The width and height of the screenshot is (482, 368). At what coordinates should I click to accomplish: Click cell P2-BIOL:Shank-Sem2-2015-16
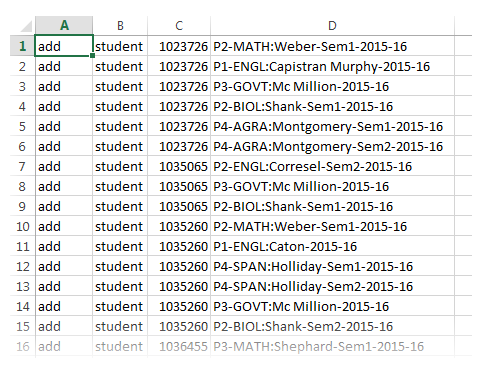click(332, 326)
